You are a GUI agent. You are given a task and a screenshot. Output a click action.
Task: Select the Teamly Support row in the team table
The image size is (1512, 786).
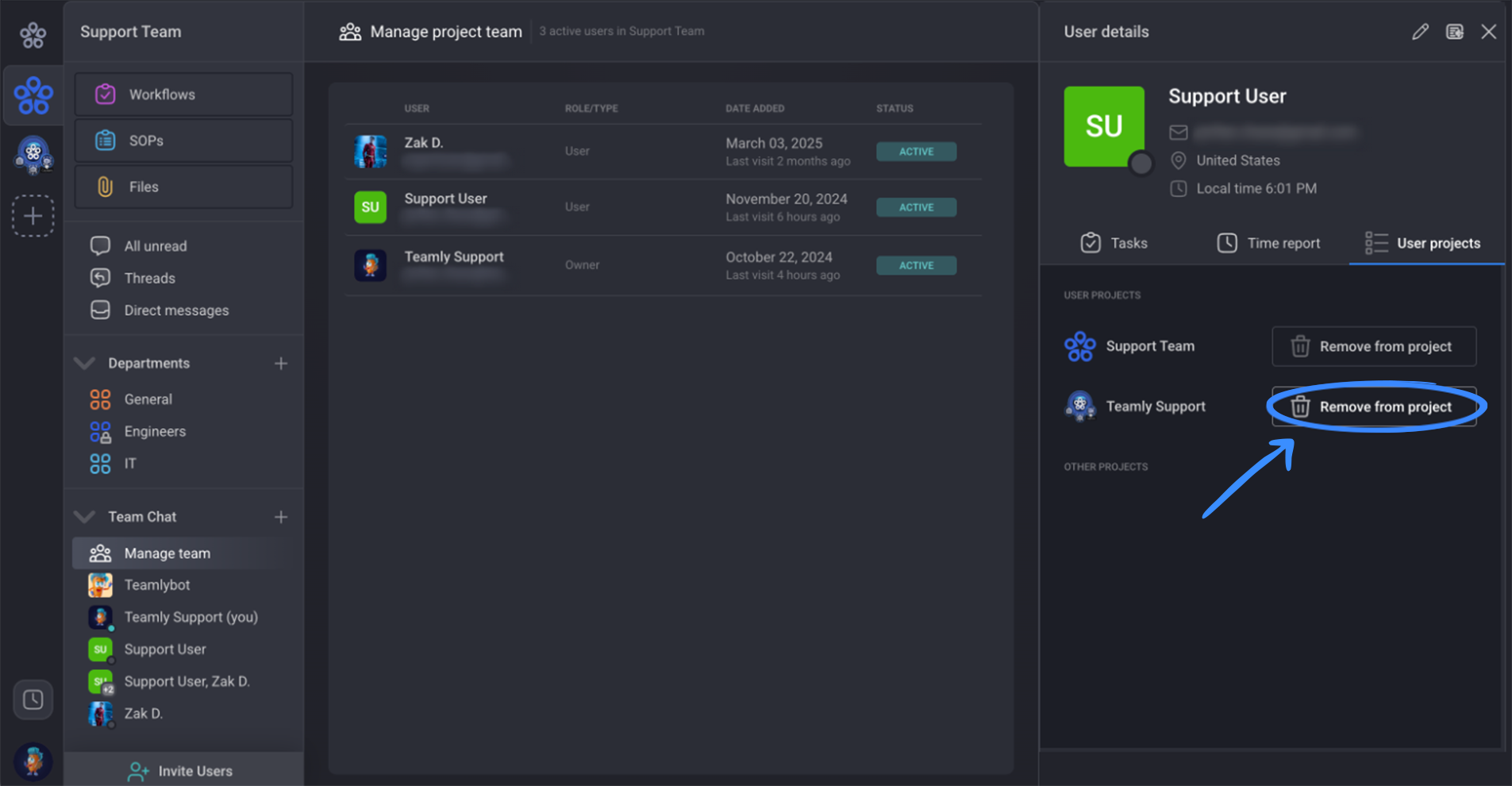pos(664,265)
